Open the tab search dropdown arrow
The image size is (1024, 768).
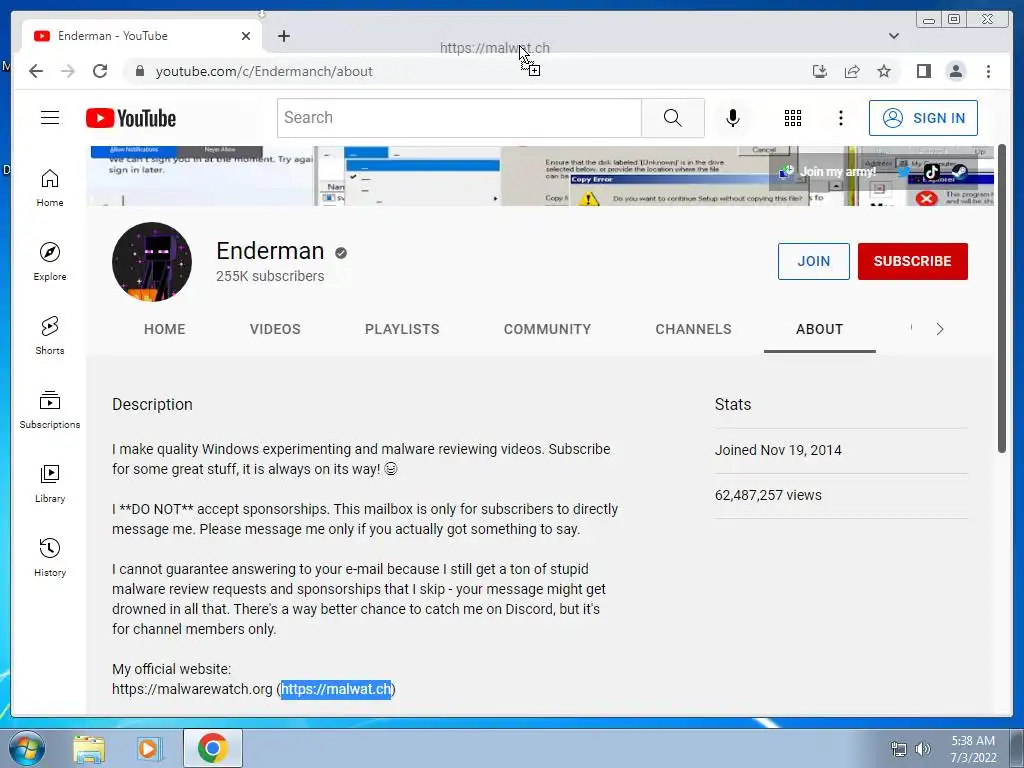click(893, 36)
